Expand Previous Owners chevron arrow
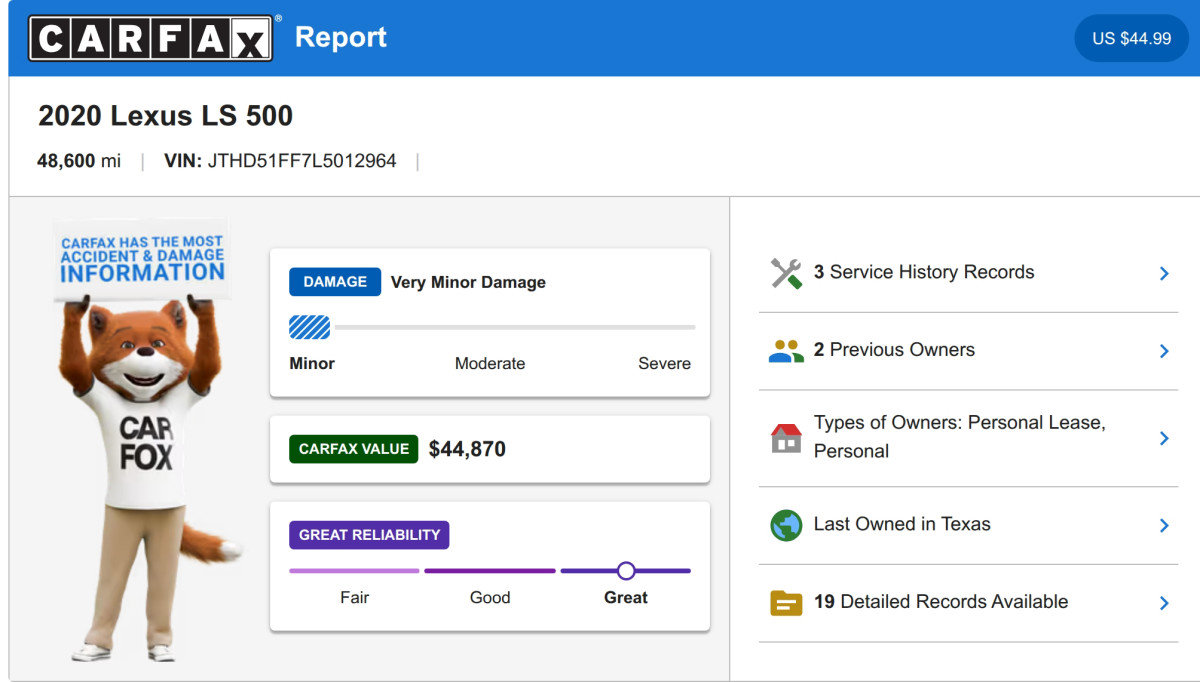The height and width of the screenshot is (682, 1200). point(1164,351)
